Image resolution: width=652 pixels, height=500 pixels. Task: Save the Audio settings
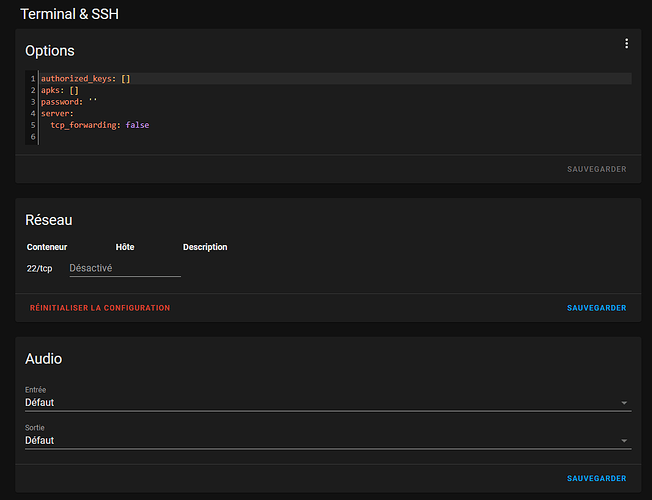[596, 478]
